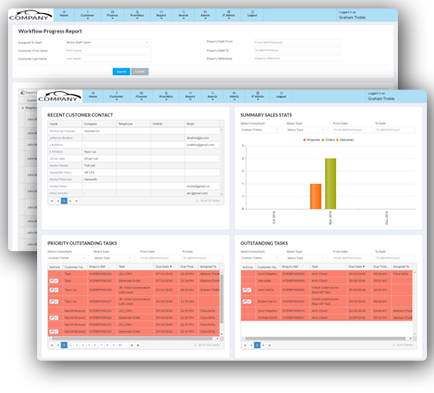Click Enquiry Date From field in Workflow report
Viewport: 434px width, 393px height.
(x=297, y=42)
